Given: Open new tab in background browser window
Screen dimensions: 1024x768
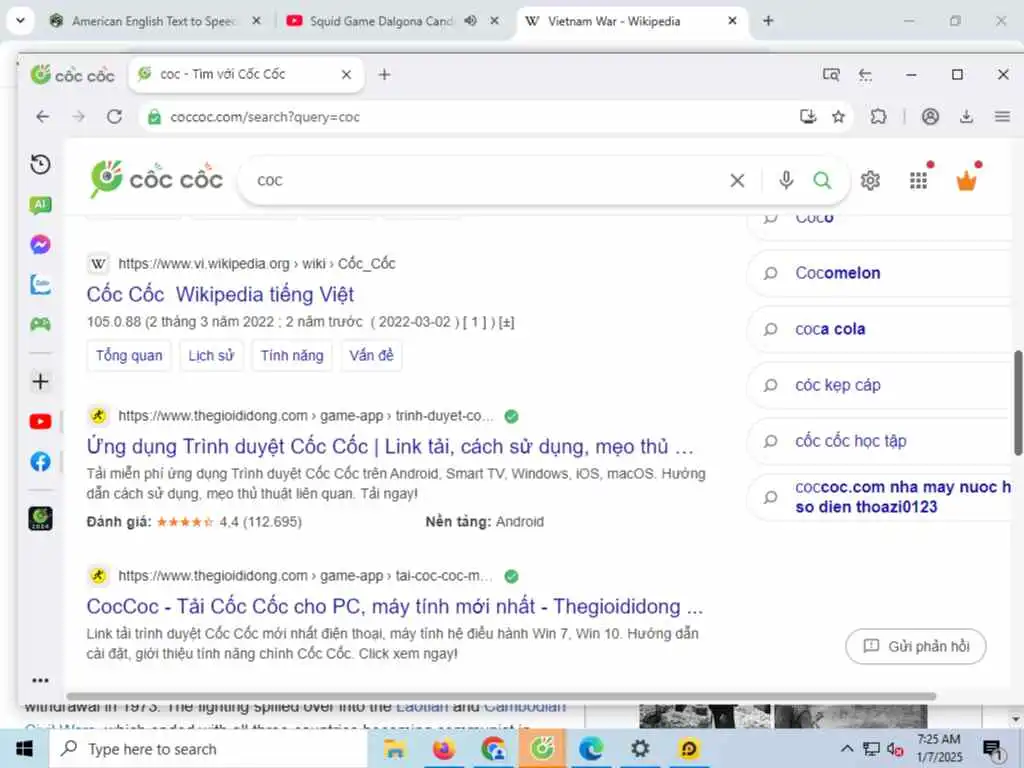Looking at the screenshot, I should pos(768,21).
